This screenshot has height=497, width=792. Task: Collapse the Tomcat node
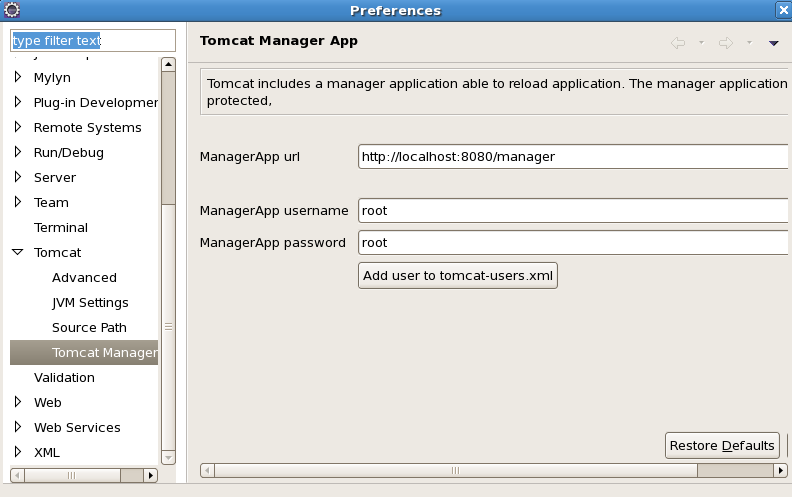tap(18, 252)
